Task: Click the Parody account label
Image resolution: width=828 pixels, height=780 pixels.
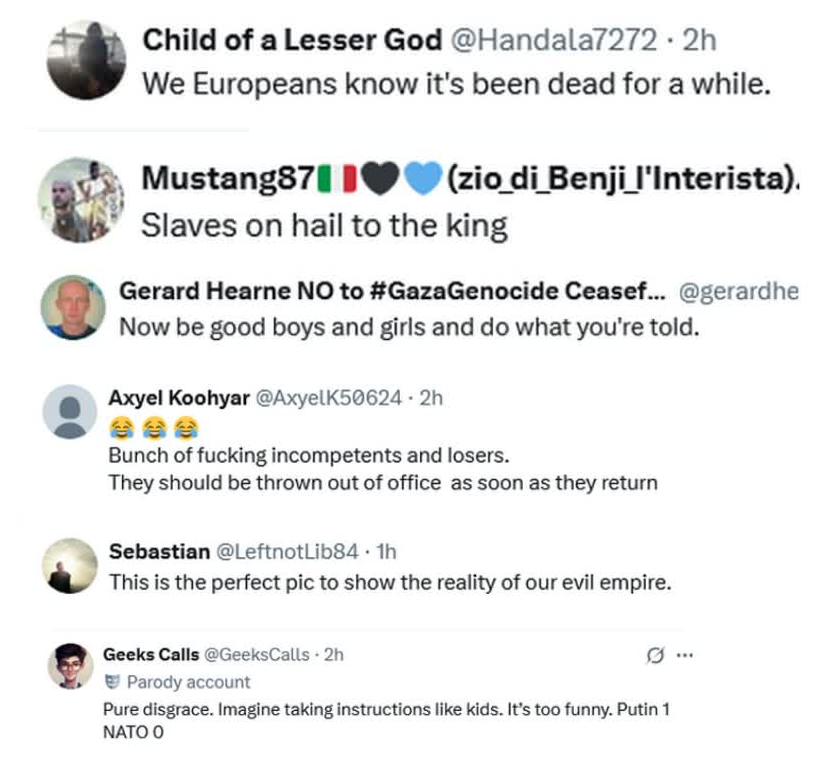Action: (188, 682)
